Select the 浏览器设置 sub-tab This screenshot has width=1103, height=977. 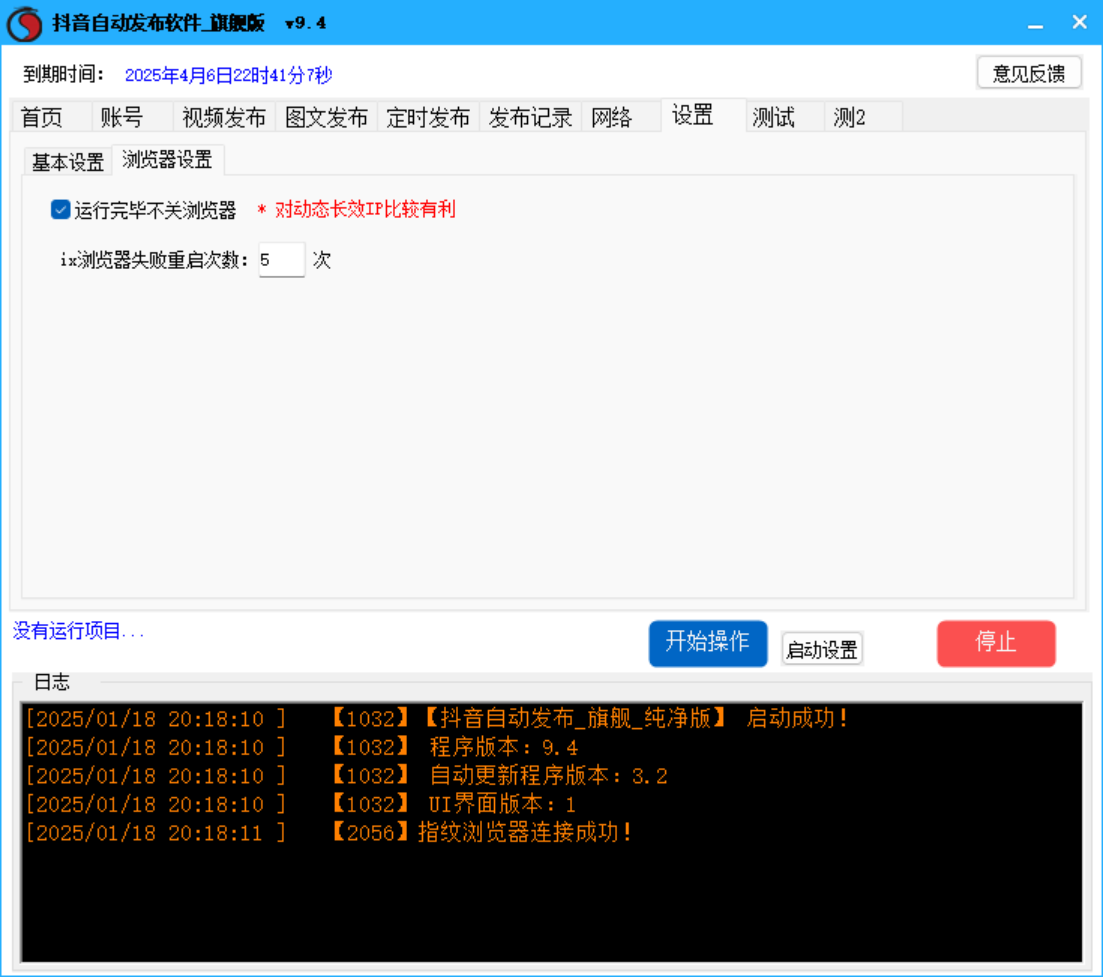point(167,160)
